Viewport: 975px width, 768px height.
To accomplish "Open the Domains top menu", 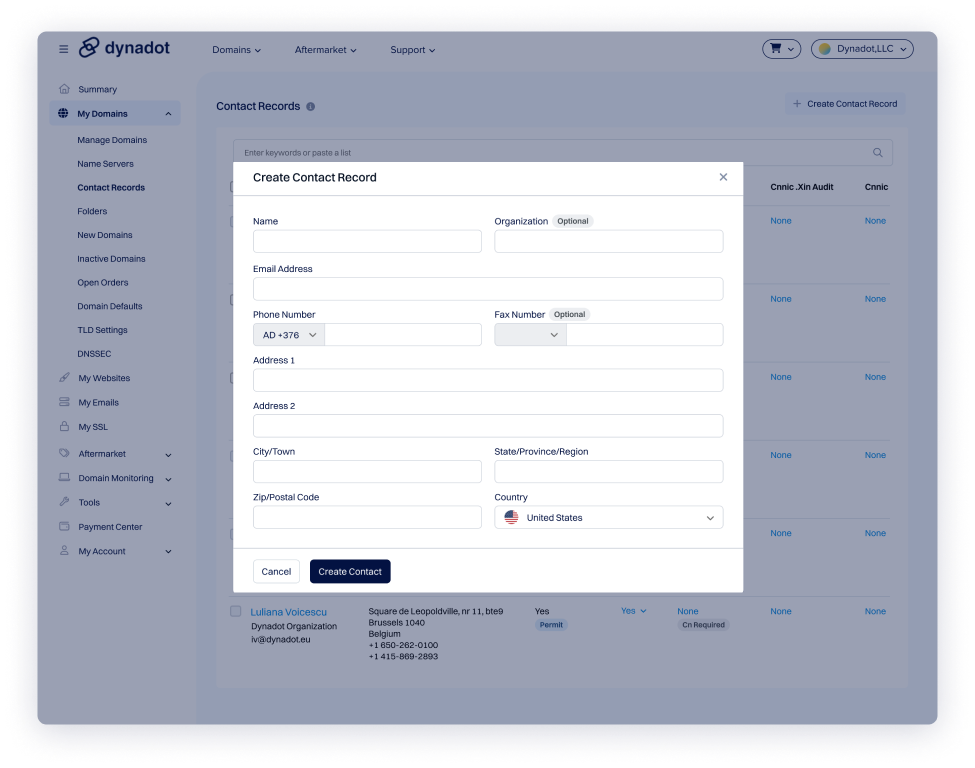I will (x=236, y=50).
